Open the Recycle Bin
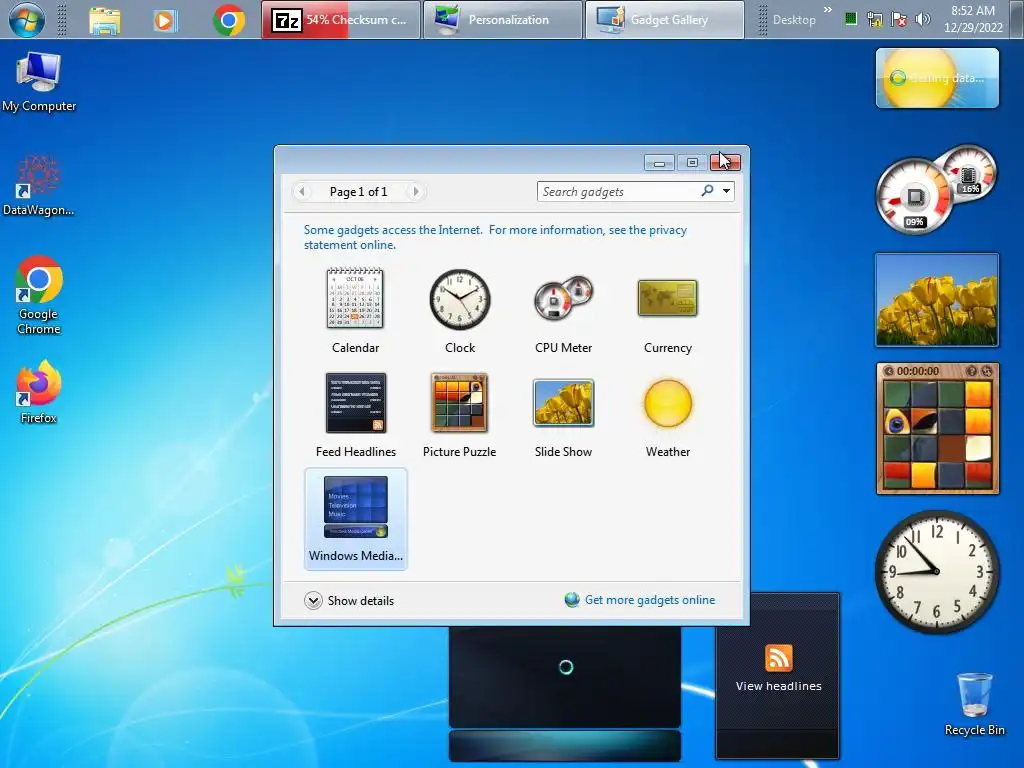1024x768 pixels. (x=974, y=705)
